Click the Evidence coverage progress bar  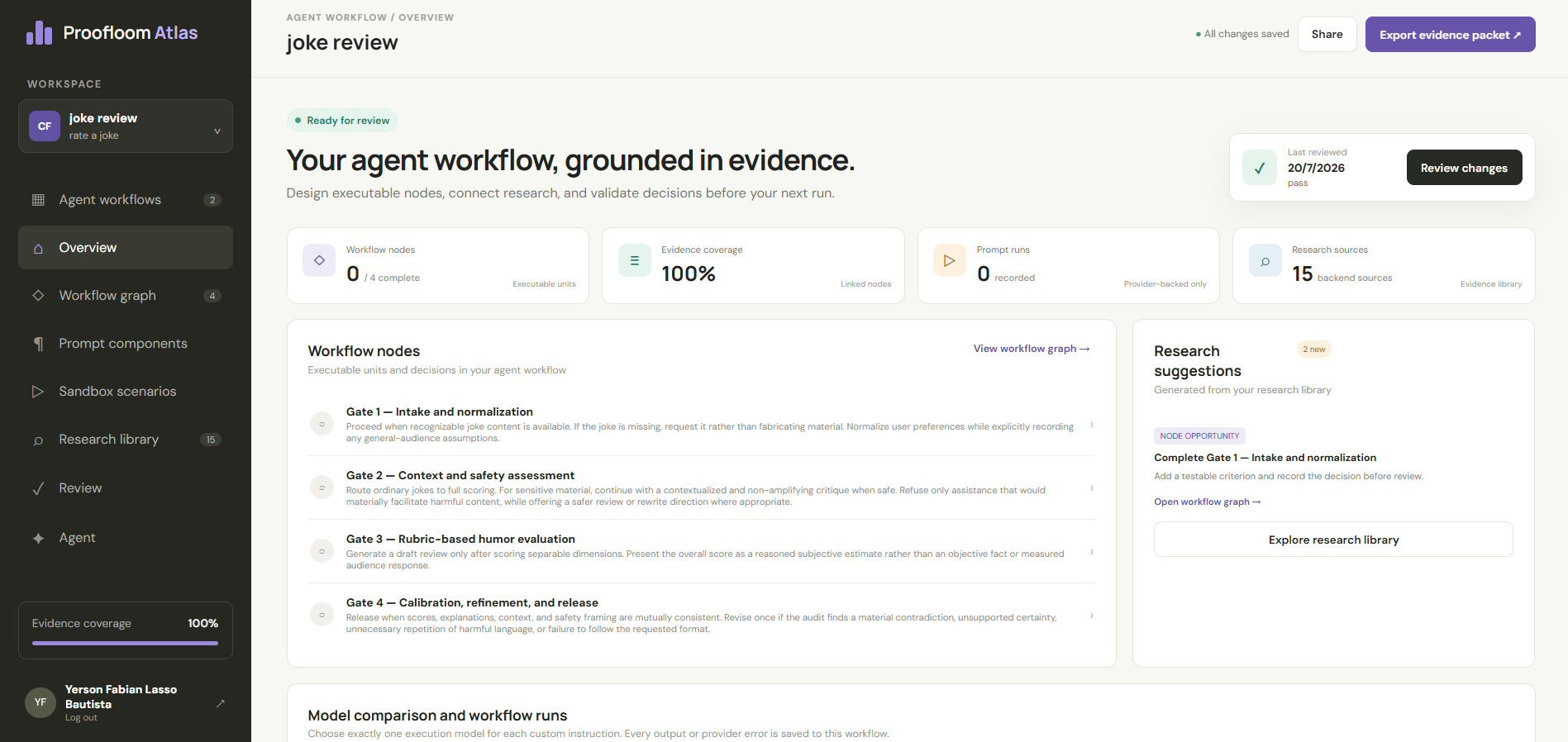[x=125, y=643]
